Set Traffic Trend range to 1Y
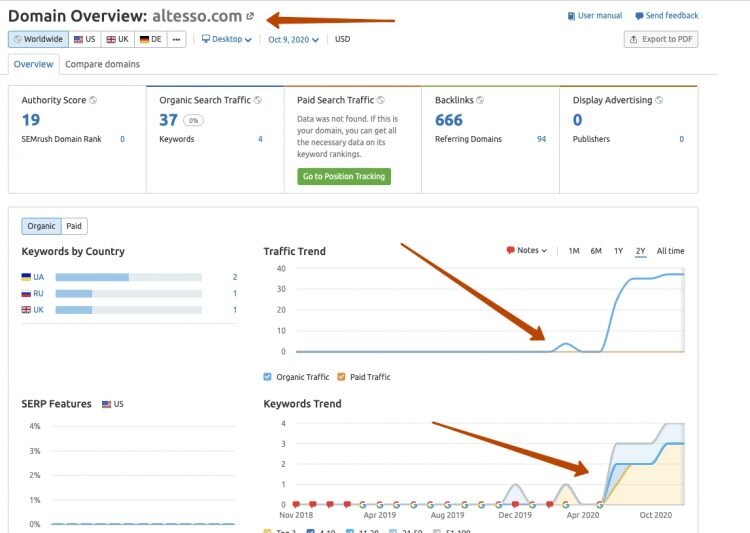The width and height of the screenshot is (750, 533). pyautogui.click(x=618, y=251)
